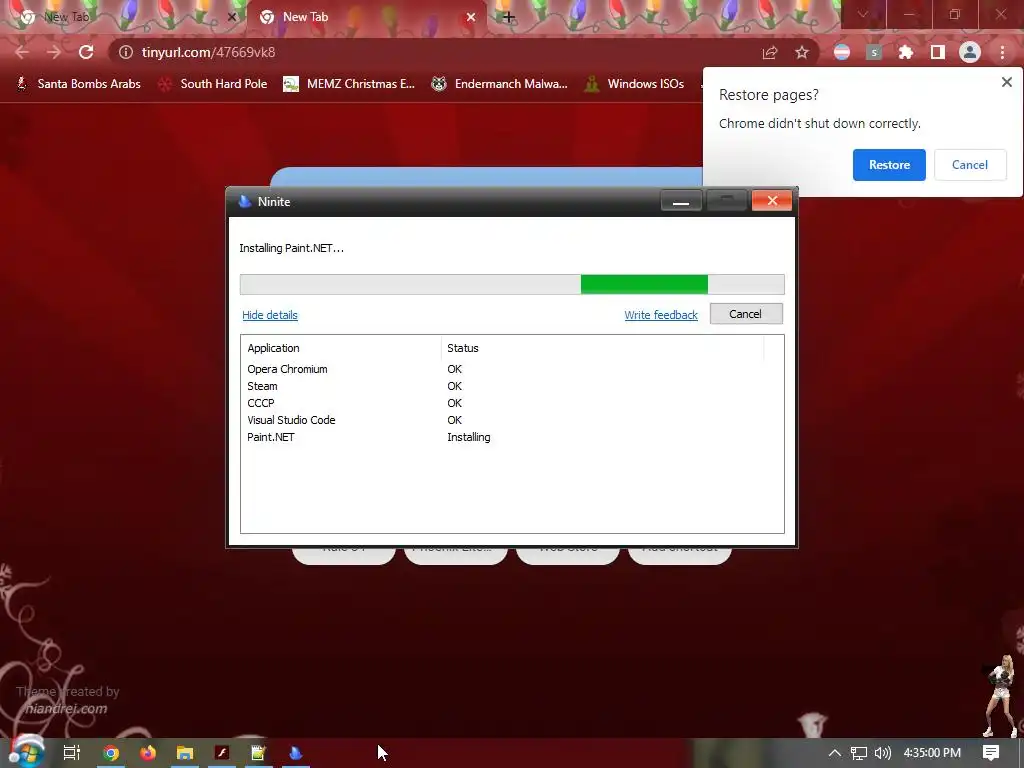Go forward in Chrome
1024x768 pixels.
click(54, 52)
